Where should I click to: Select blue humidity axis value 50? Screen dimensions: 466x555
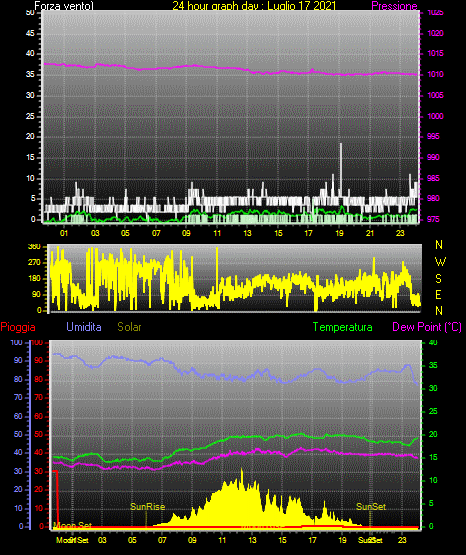tap(18, 434)
